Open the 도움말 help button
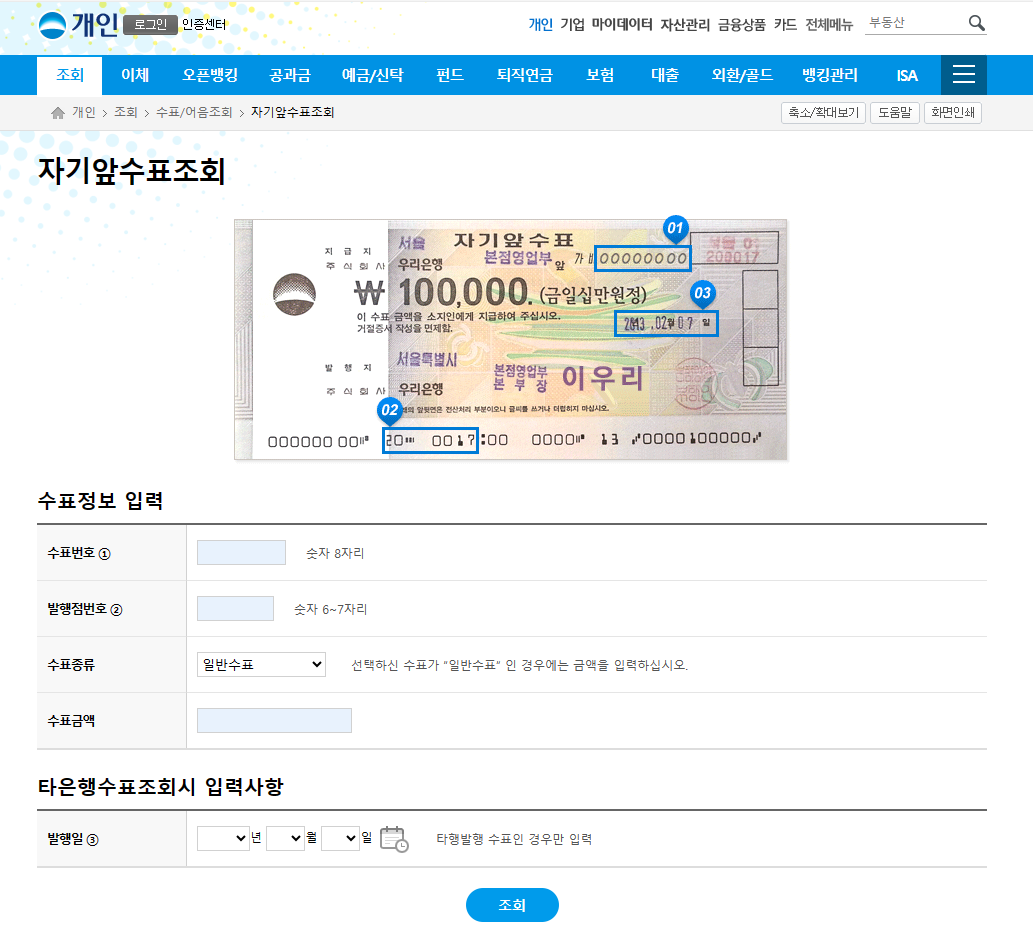This screenshot has width=1033, height=942. (894, 112)
